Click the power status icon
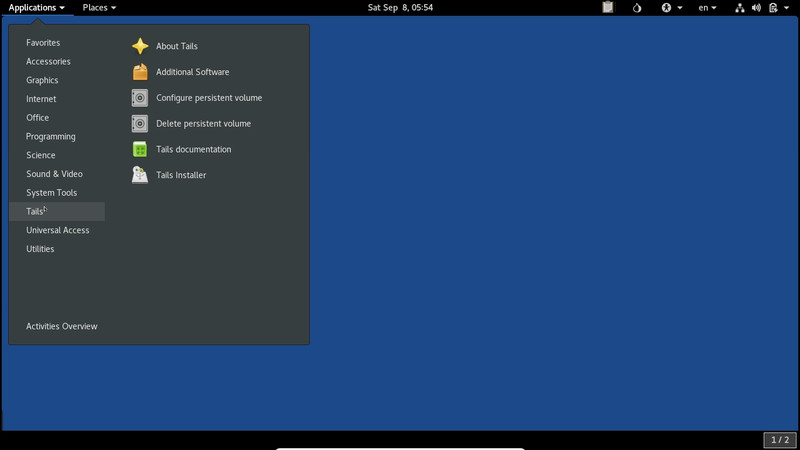Screen dimensions: 800x450 (773, 8)
